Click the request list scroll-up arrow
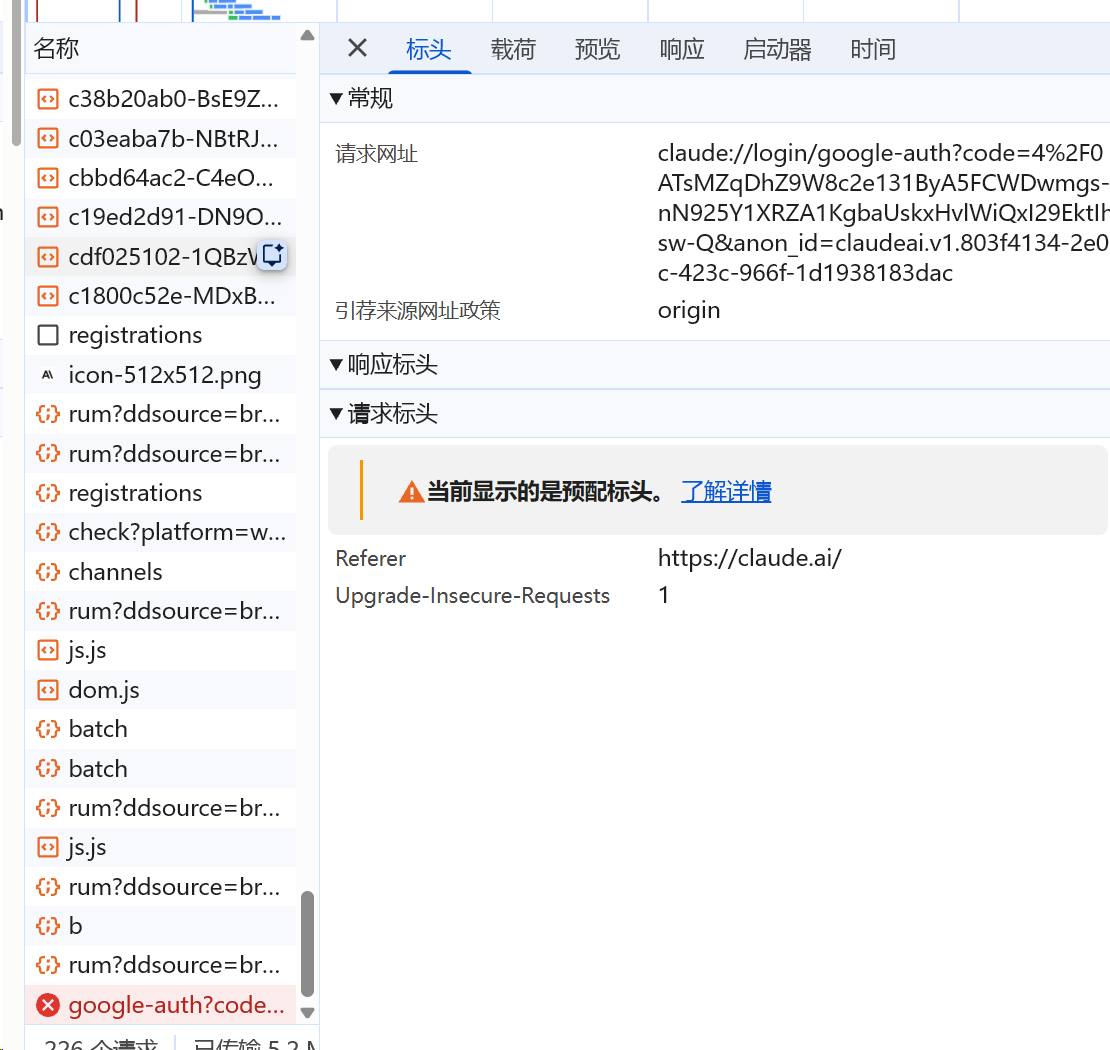 tap(307, 35)
